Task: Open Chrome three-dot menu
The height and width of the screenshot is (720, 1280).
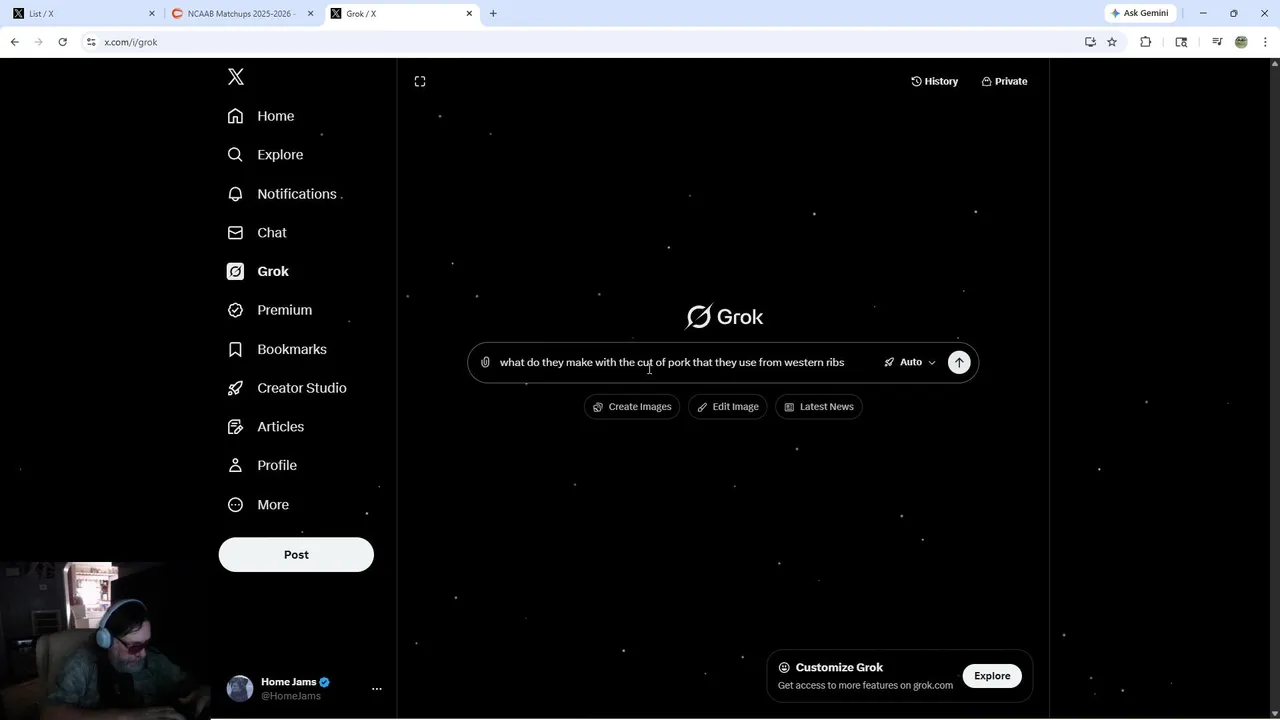Action: [x=1265, y=42]
